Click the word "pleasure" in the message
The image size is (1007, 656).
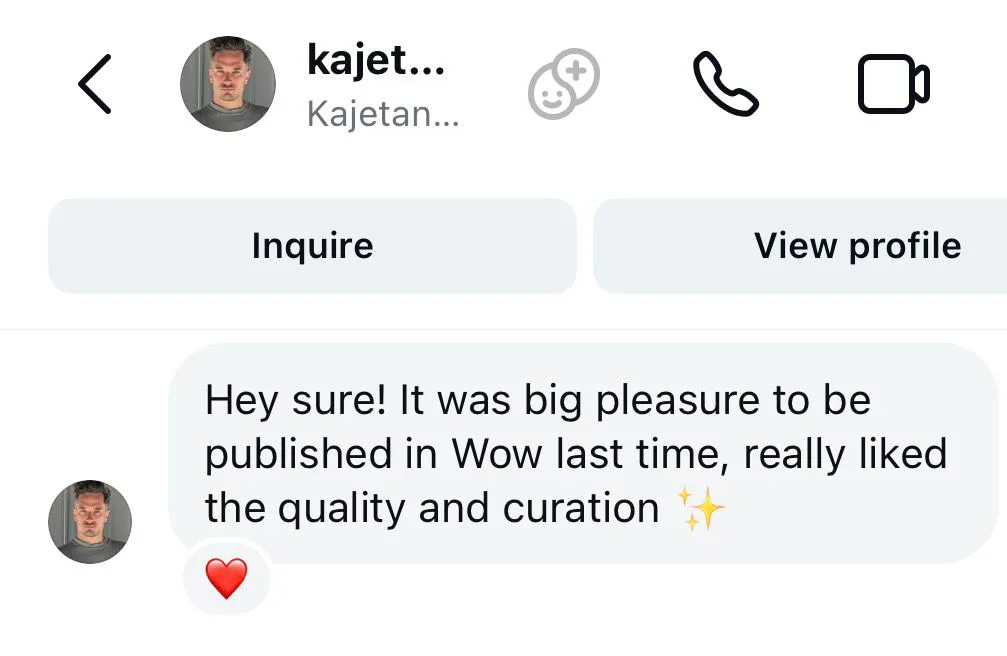677,401
